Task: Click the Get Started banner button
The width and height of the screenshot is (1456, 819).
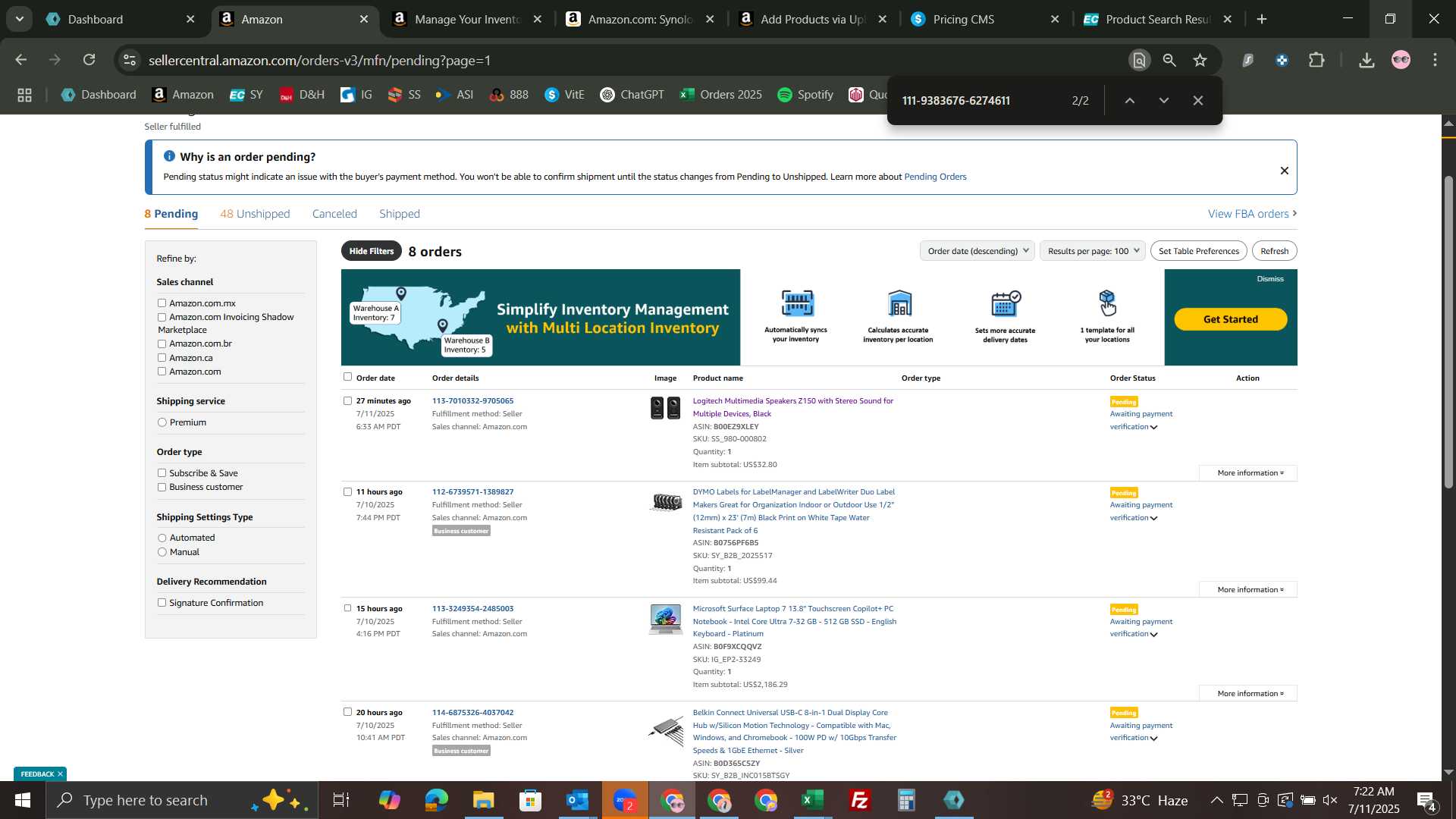Action: click(x=1230, y=319)
